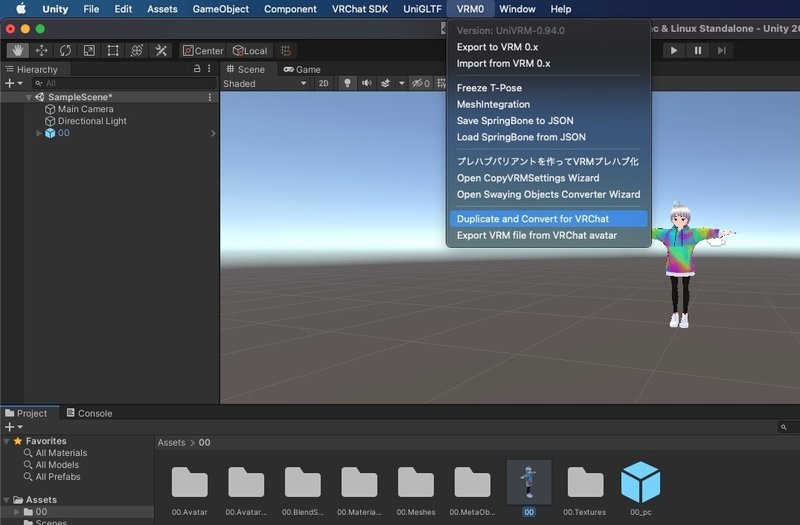800x525 pixels.
Task: Open 00 prefab via right chevron
Action: click(213, 133)
